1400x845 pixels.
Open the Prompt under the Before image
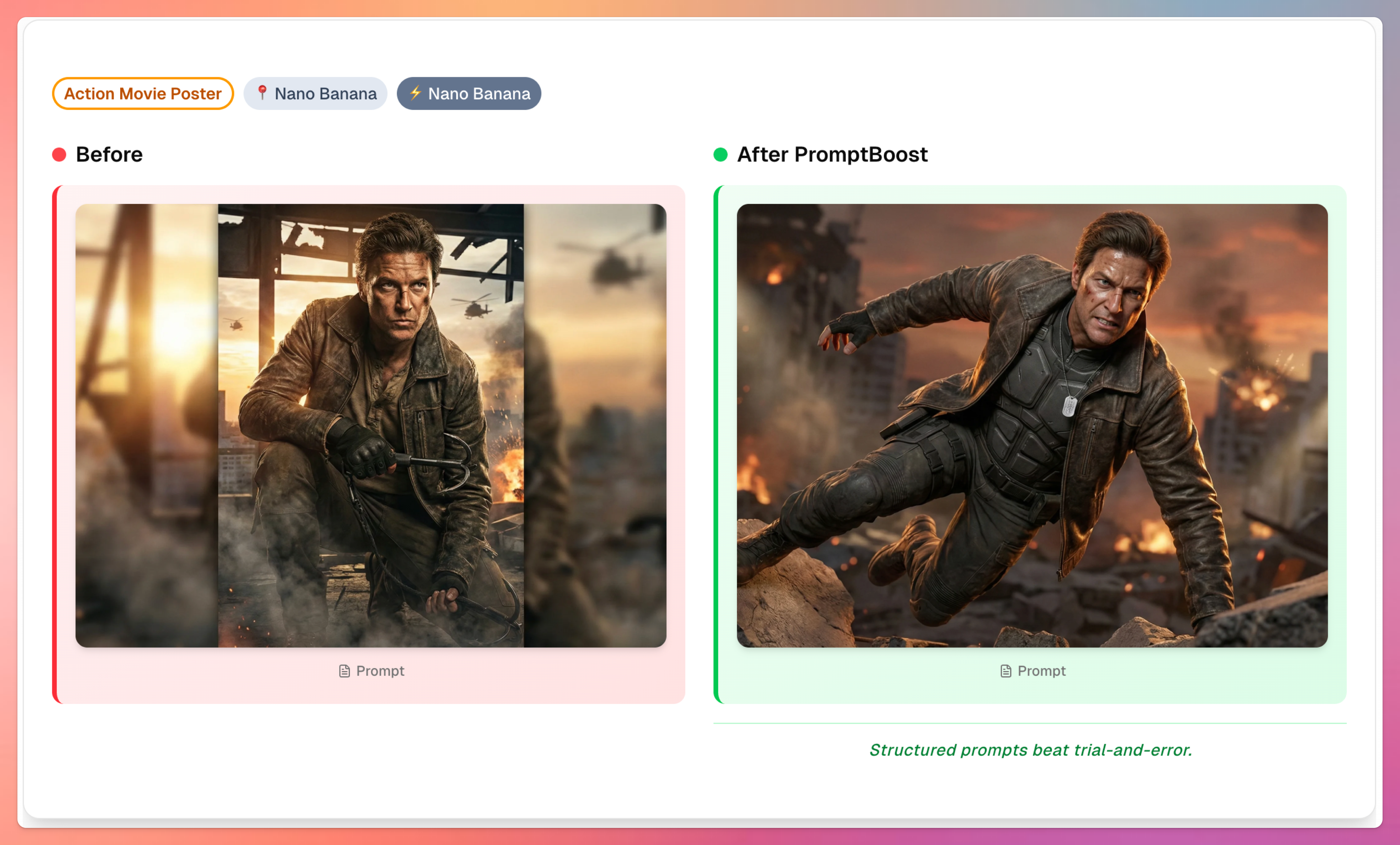point(370,670)
